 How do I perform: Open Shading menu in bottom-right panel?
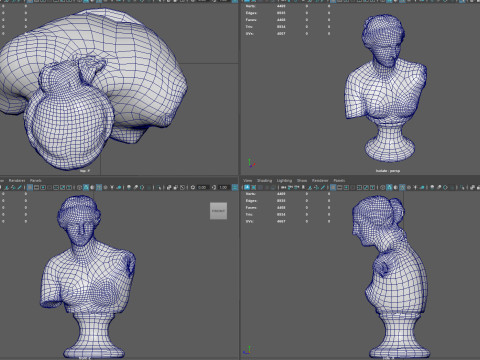tap(265, 180)
